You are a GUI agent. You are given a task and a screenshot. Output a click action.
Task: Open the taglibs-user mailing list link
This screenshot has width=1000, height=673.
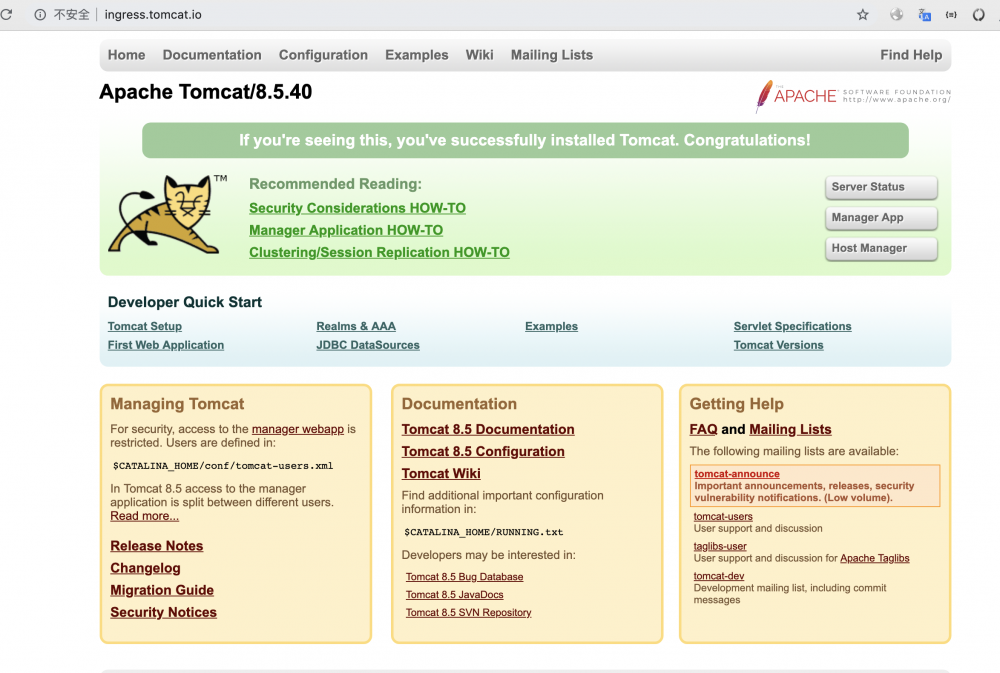point(719,547)
